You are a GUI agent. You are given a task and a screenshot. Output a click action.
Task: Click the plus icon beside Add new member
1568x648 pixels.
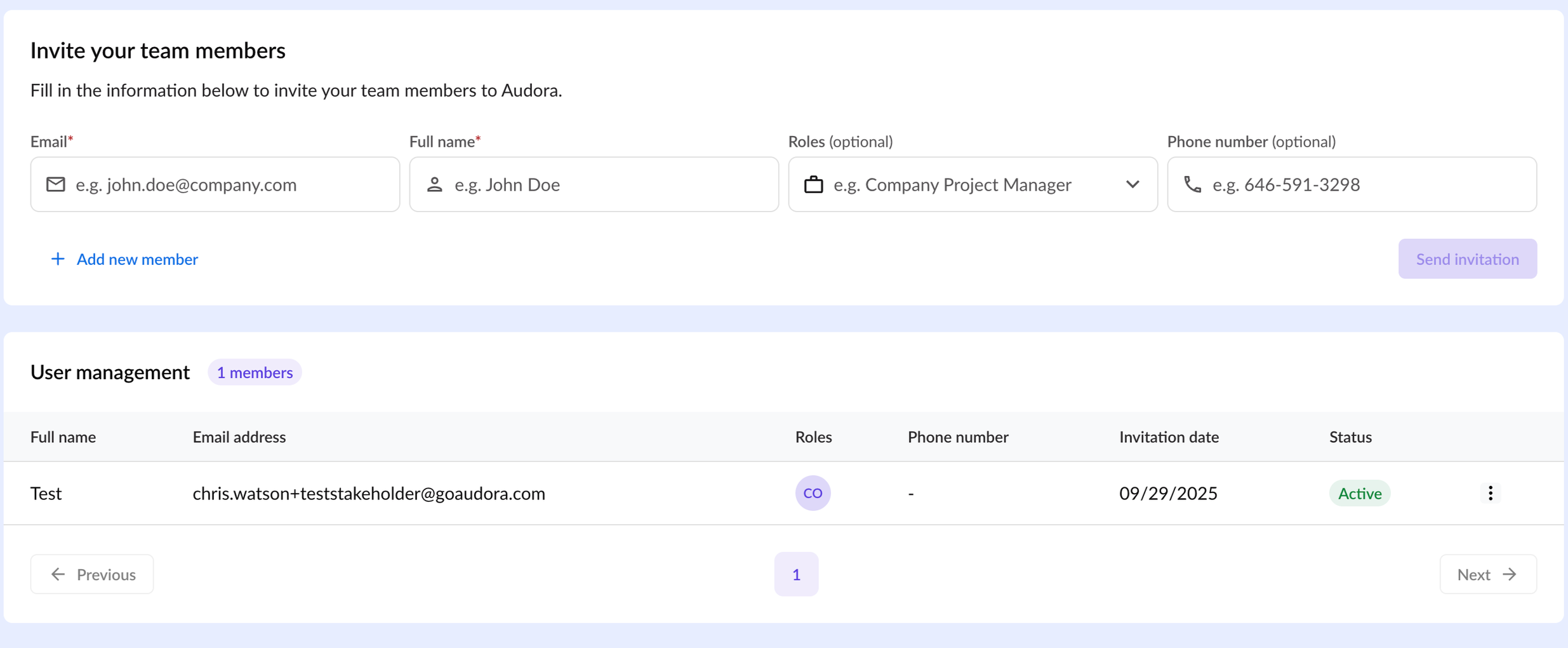pos(58,259)
